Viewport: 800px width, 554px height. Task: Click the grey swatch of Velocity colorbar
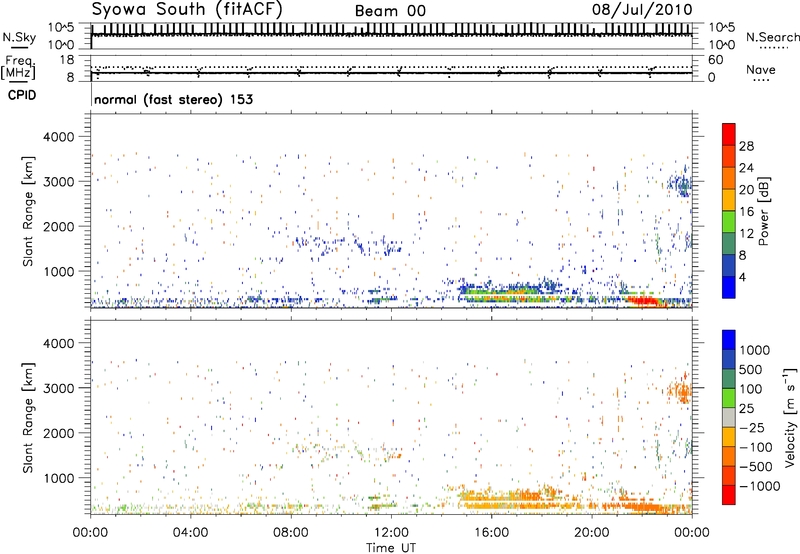[729, 417]
